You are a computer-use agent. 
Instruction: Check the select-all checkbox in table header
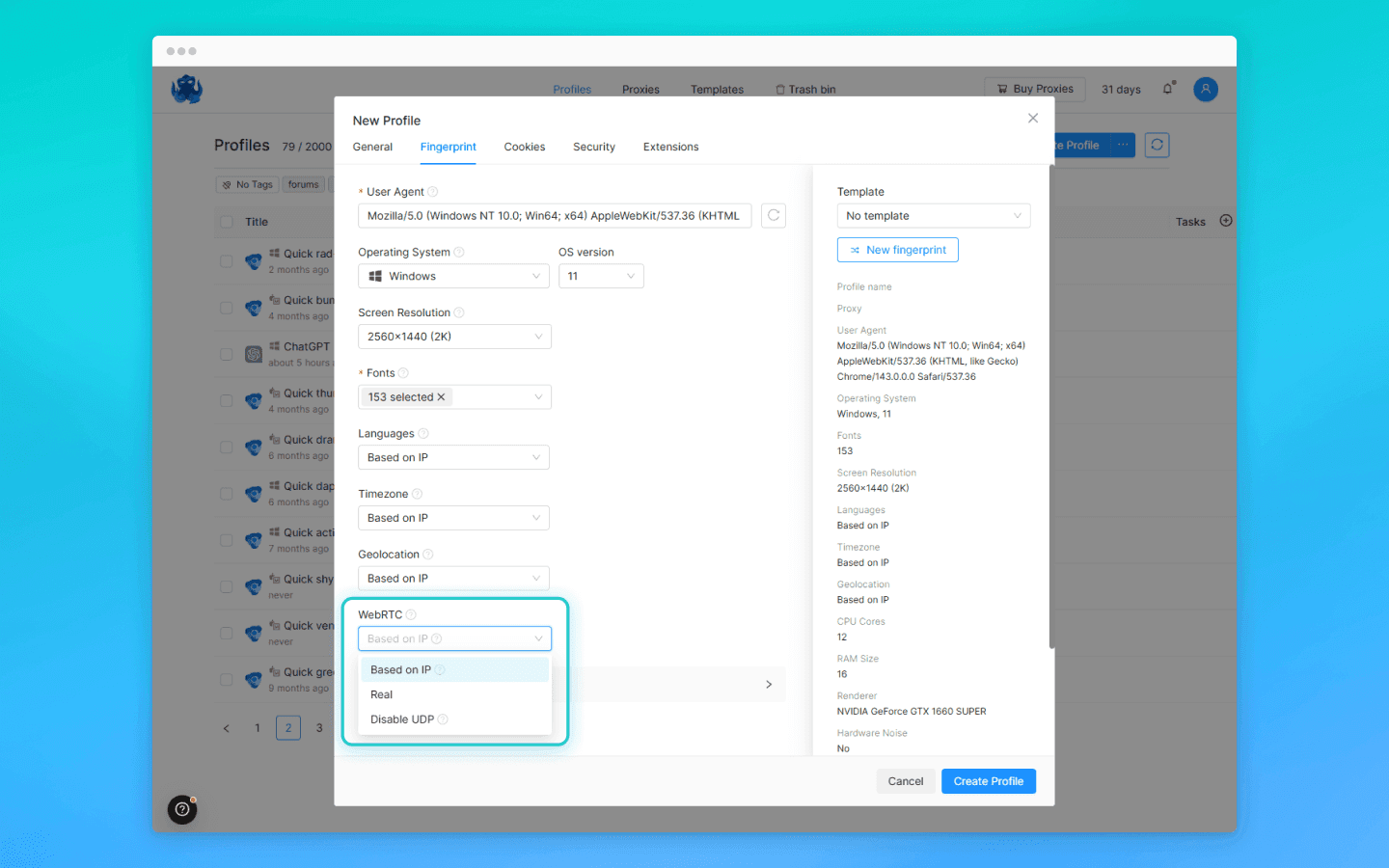coord(225,222)
